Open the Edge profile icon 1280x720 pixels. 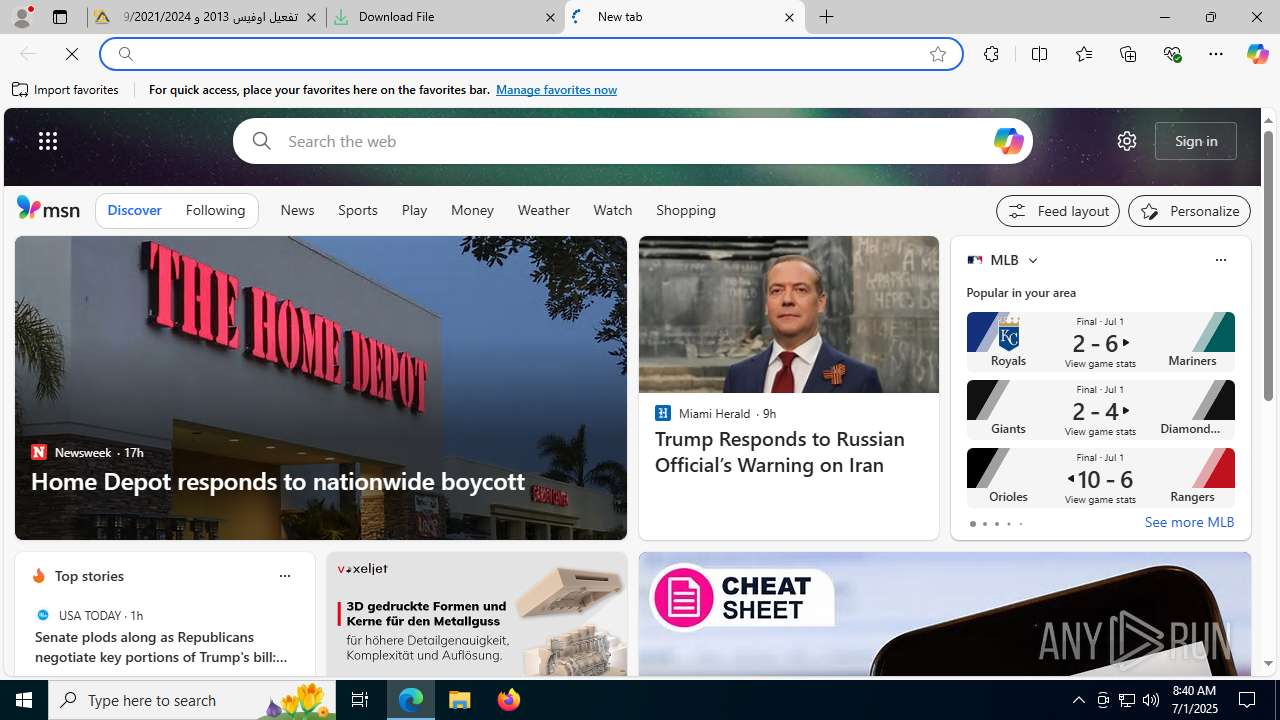(22, 17)
